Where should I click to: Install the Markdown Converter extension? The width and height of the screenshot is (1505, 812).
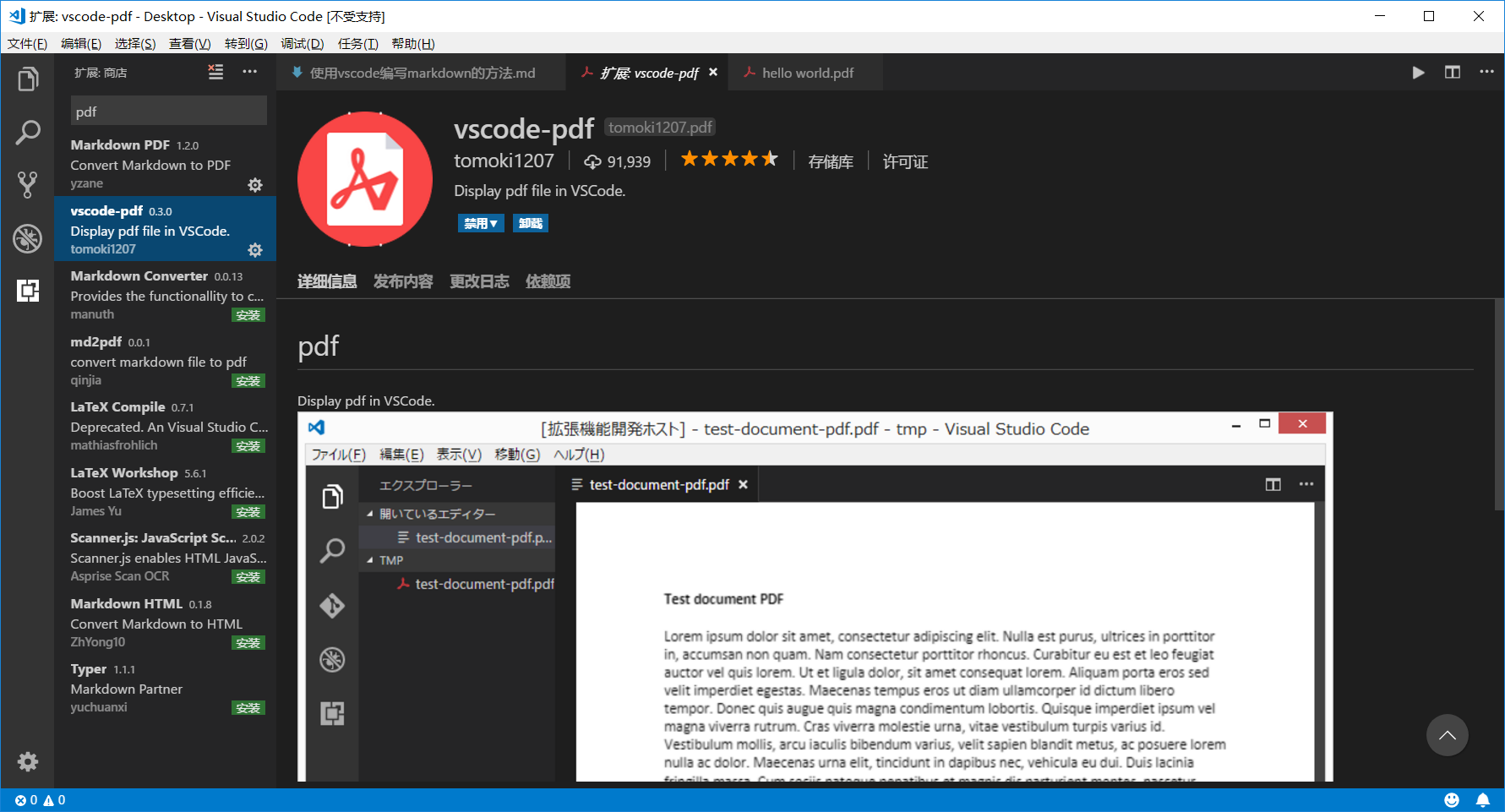[x=248, y=315]
